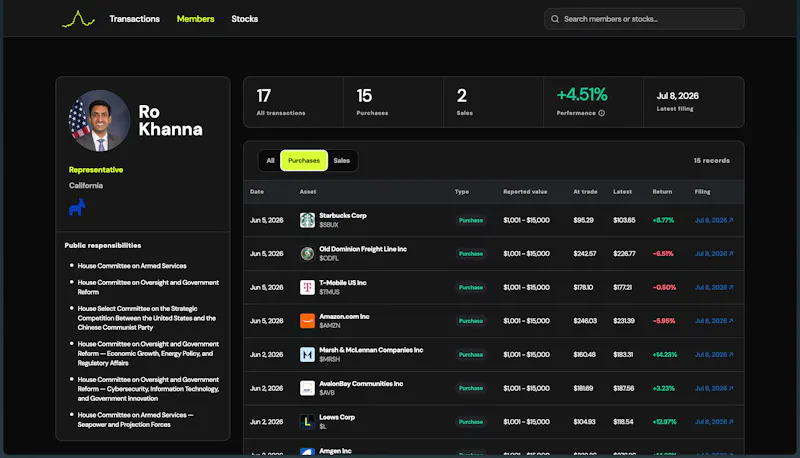Click Ro Khanna's profile photo
This screenshot has height=458, width=800.
click(99, 121)
